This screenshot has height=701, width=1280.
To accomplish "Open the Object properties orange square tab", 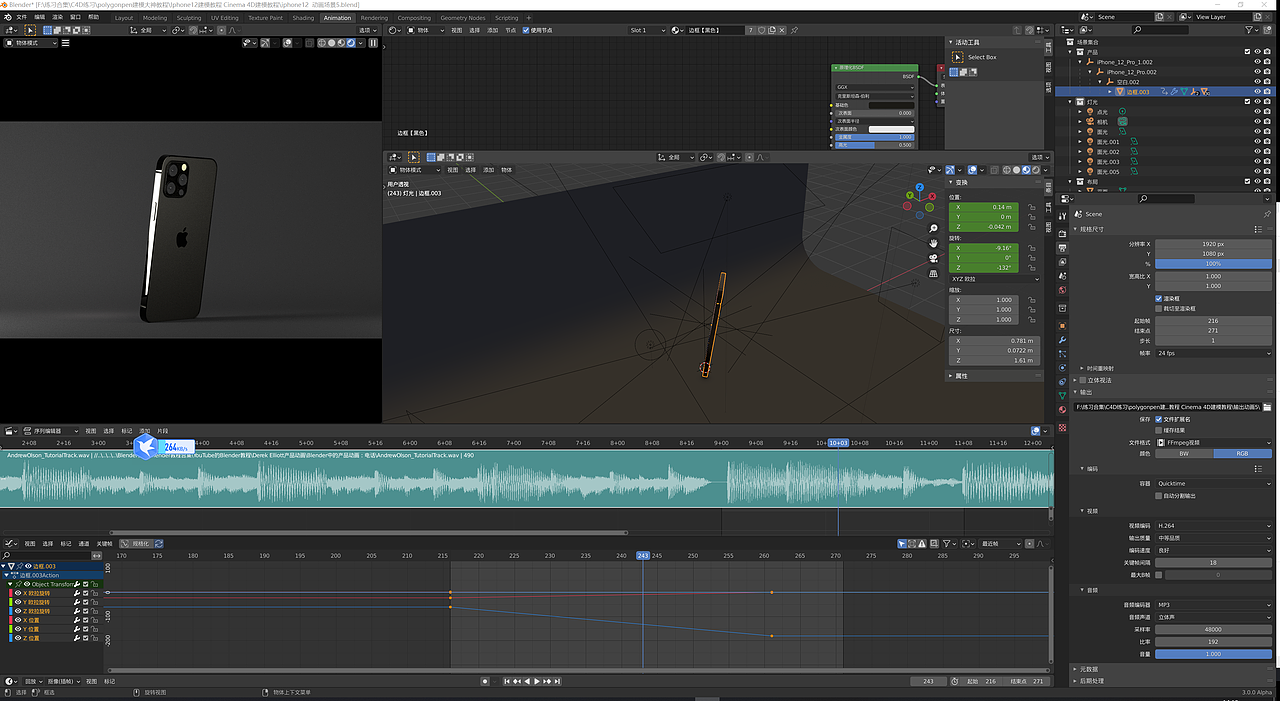I will 1062,325.
